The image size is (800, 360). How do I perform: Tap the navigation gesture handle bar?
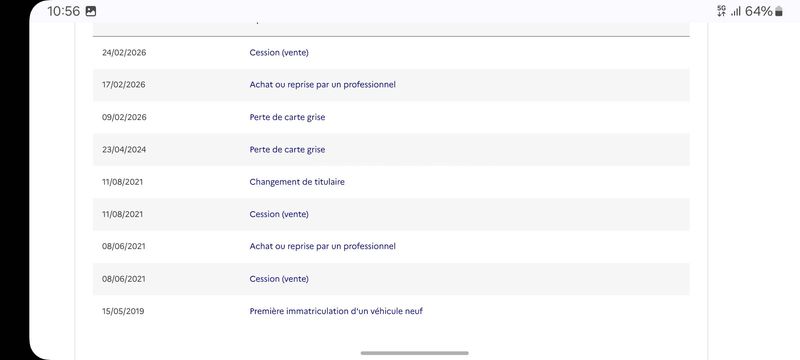point(414,353)
